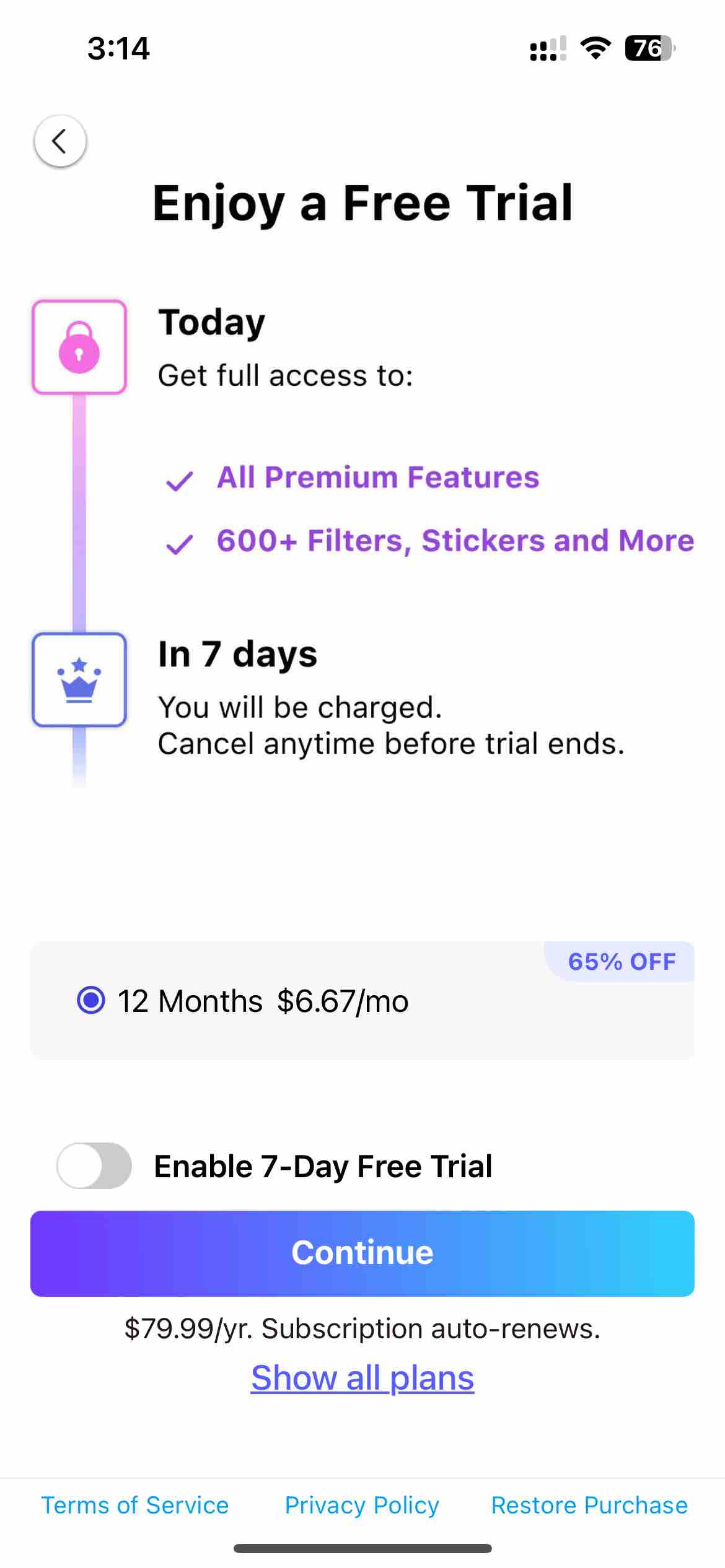Tap Restore Purchase
Image resolution: width=725 pixels, height=1568 pixels.
click(589, 1505)
